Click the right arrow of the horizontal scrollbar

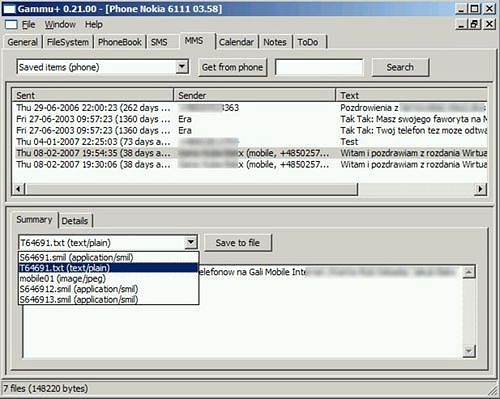tap(480, 189)
